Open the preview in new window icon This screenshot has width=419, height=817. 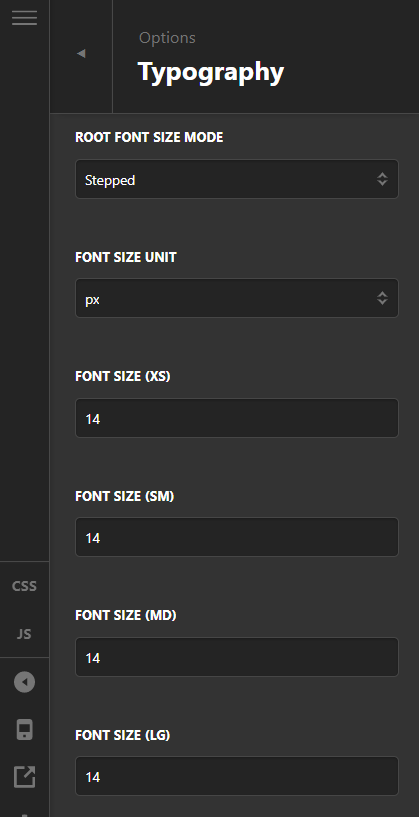click(x=24, y=776)
